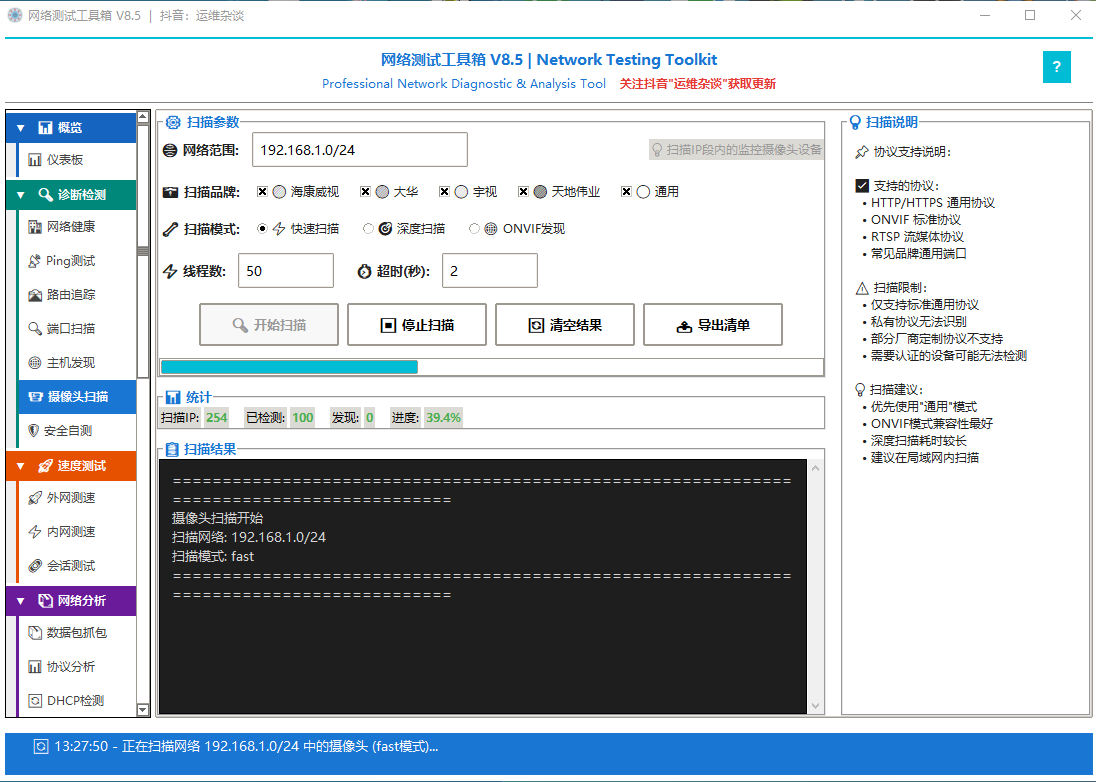
Task: Click the 进度 value 39.4%
Action: (x=443, y=418)
